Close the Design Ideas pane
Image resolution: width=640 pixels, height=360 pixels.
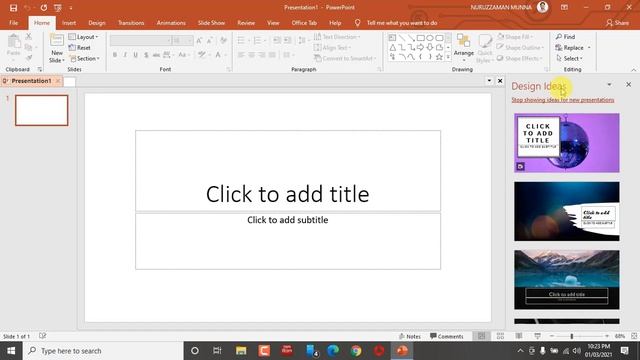629,84
